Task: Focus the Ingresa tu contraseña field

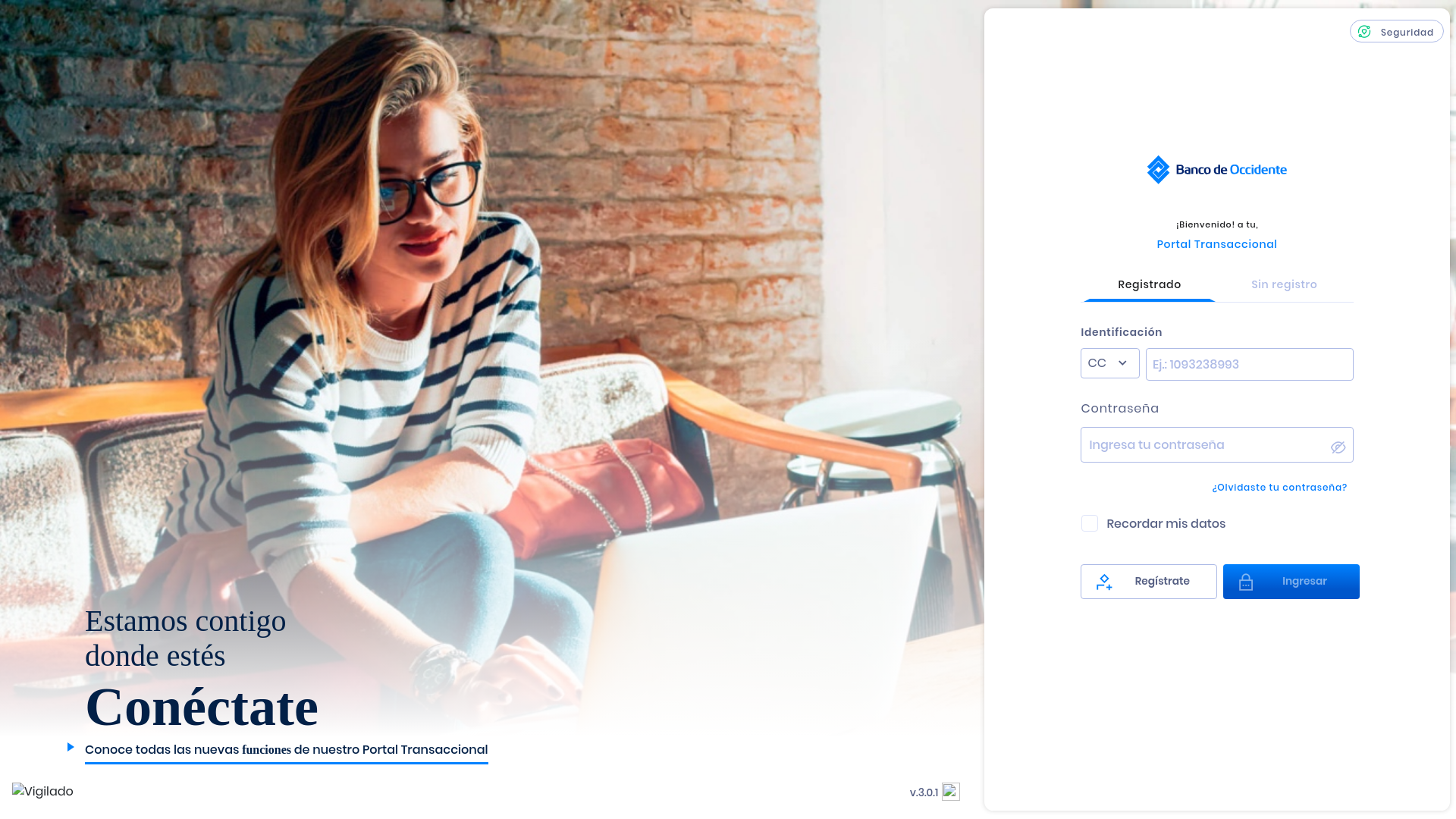Action: tap(1216, 445)
